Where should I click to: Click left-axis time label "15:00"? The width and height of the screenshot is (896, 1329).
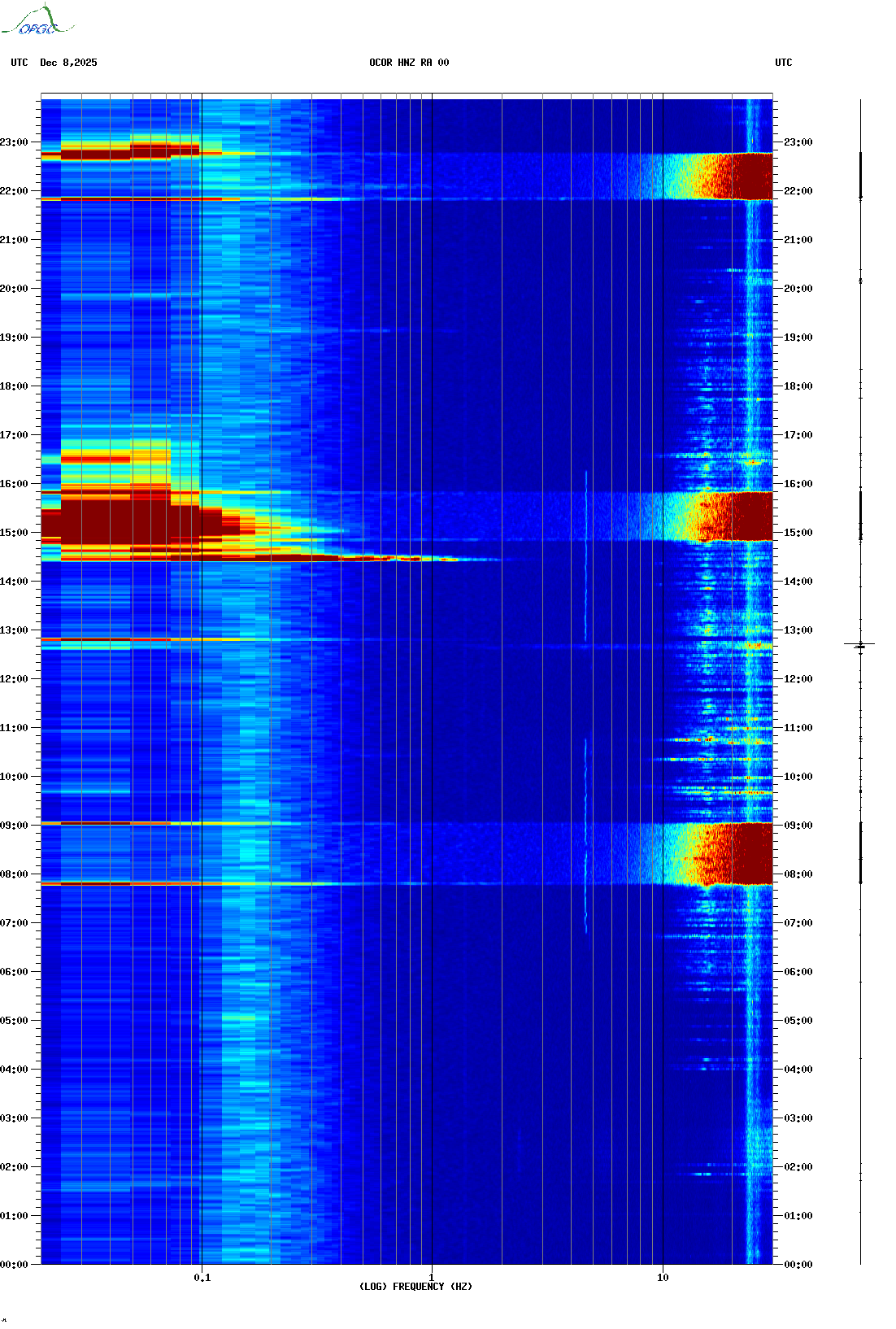coord(14,533)
